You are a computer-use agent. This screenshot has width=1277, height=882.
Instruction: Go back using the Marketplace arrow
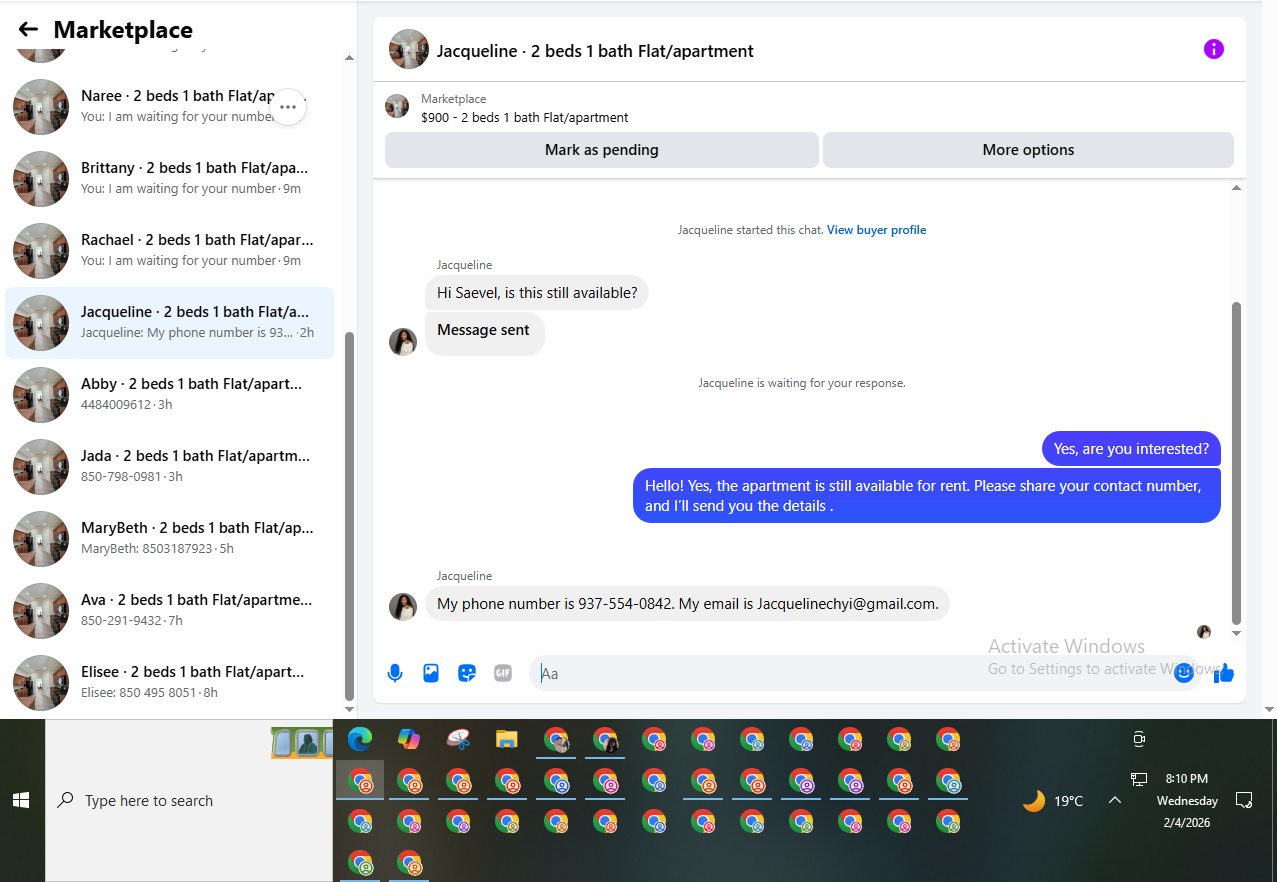tap(28, 30)
